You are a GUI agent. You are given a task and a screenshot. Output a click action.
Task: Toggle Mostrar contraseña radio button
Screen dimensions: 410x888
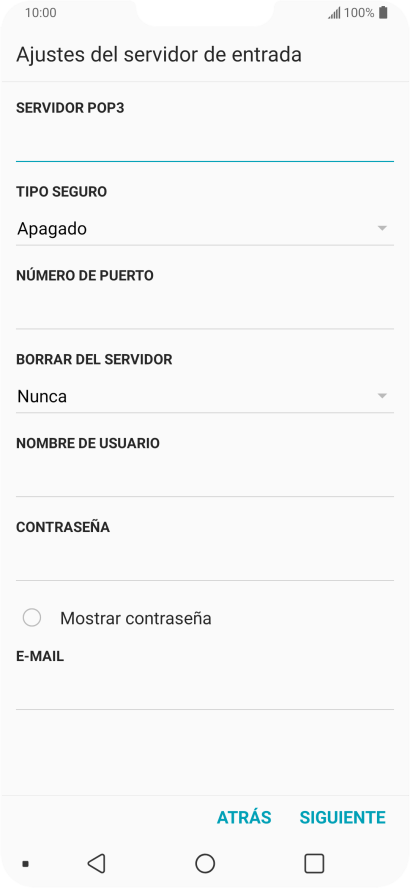pyautogui.click(x=32, y=618)
